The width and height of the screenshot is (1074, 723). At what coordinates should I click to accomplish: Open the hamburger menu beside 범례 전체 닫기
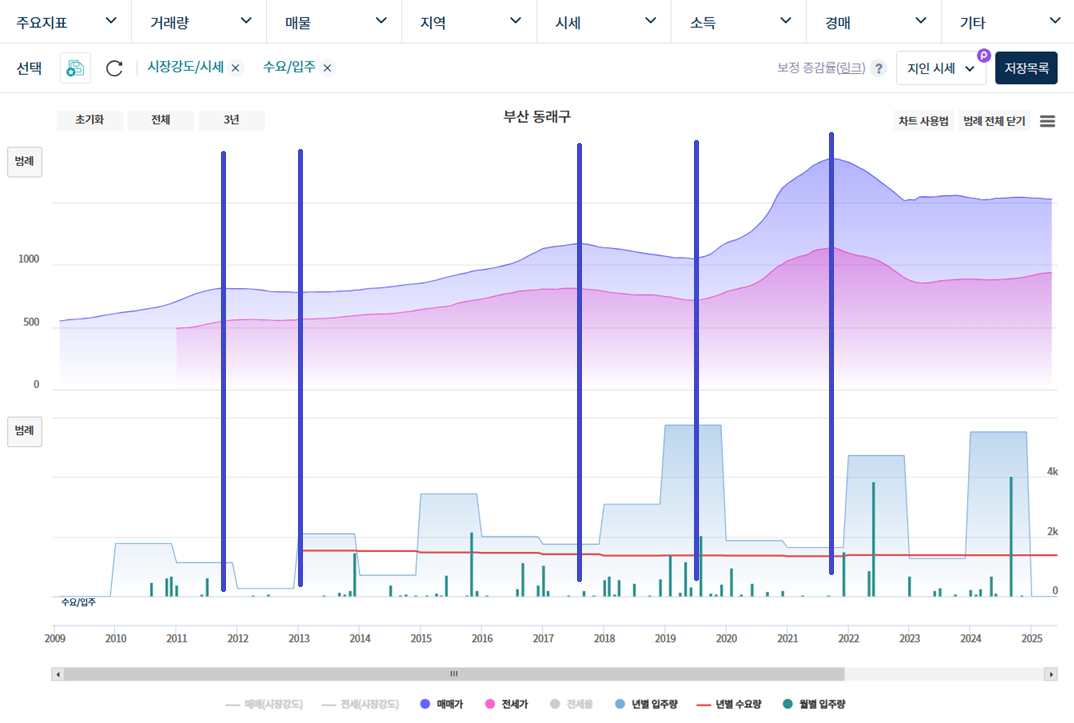point(1047,120)
